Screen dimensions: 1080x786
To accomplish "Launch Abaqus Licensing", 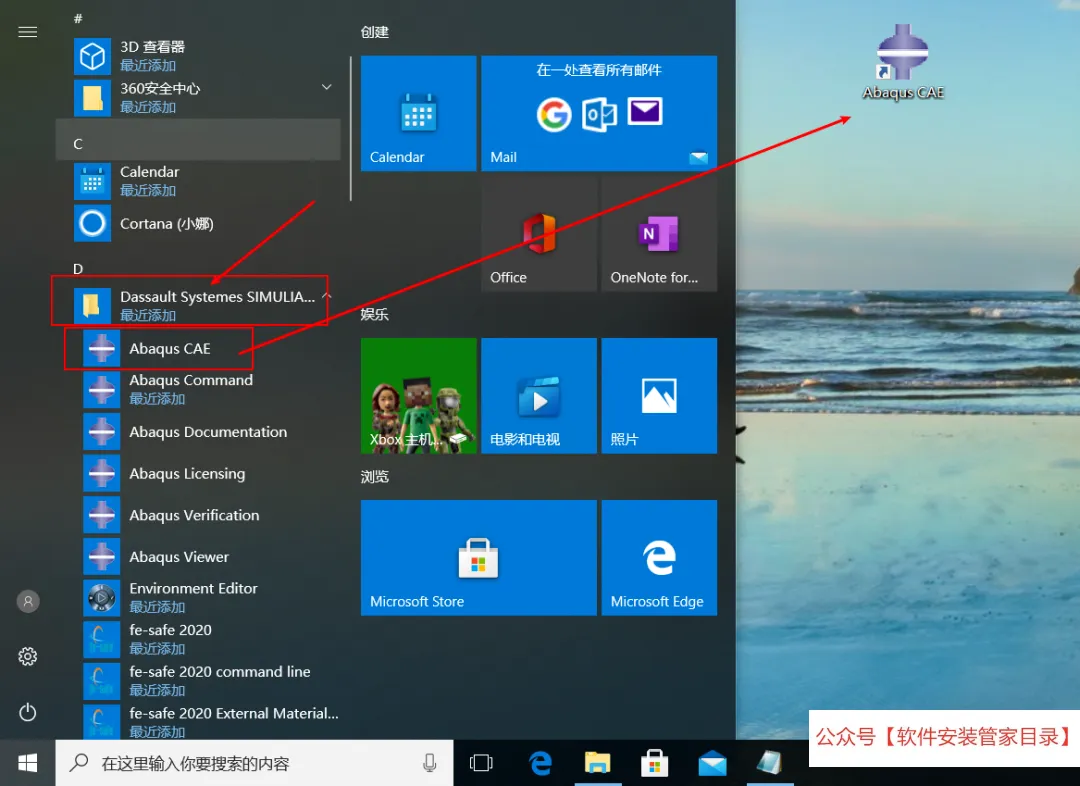I will tap(198, 473).
